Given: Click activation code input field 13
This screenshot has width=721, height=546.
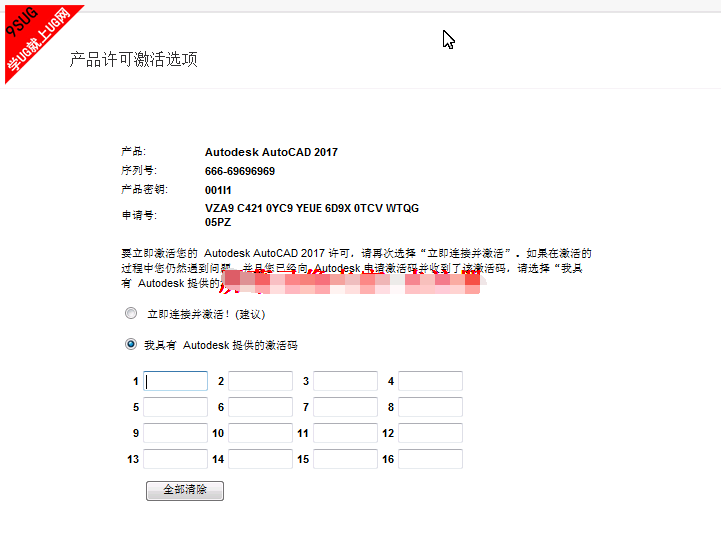Looking at the screenshot, I should (x=176, y=459).
